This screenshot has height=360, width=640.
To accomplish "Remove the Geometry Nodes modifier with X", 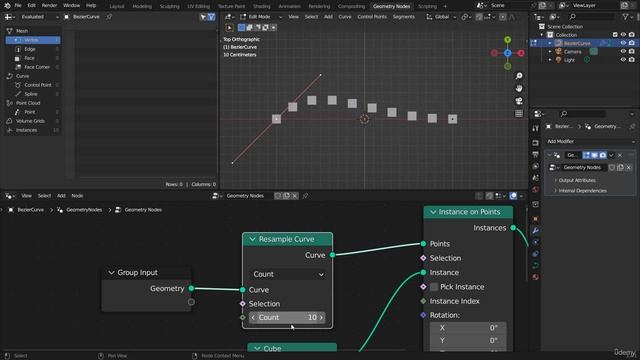I will point(620,155).
